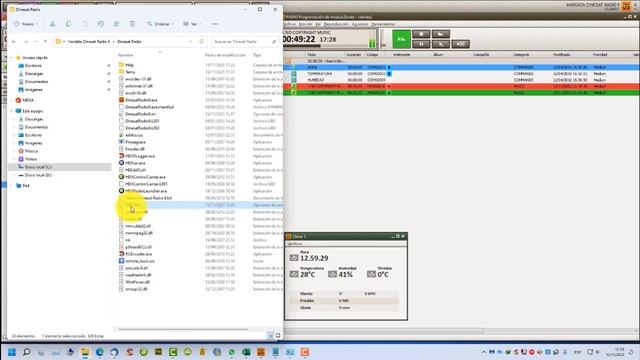
Task: Click the Copy icon in Explorer toolbar
Action: point(68,24)
